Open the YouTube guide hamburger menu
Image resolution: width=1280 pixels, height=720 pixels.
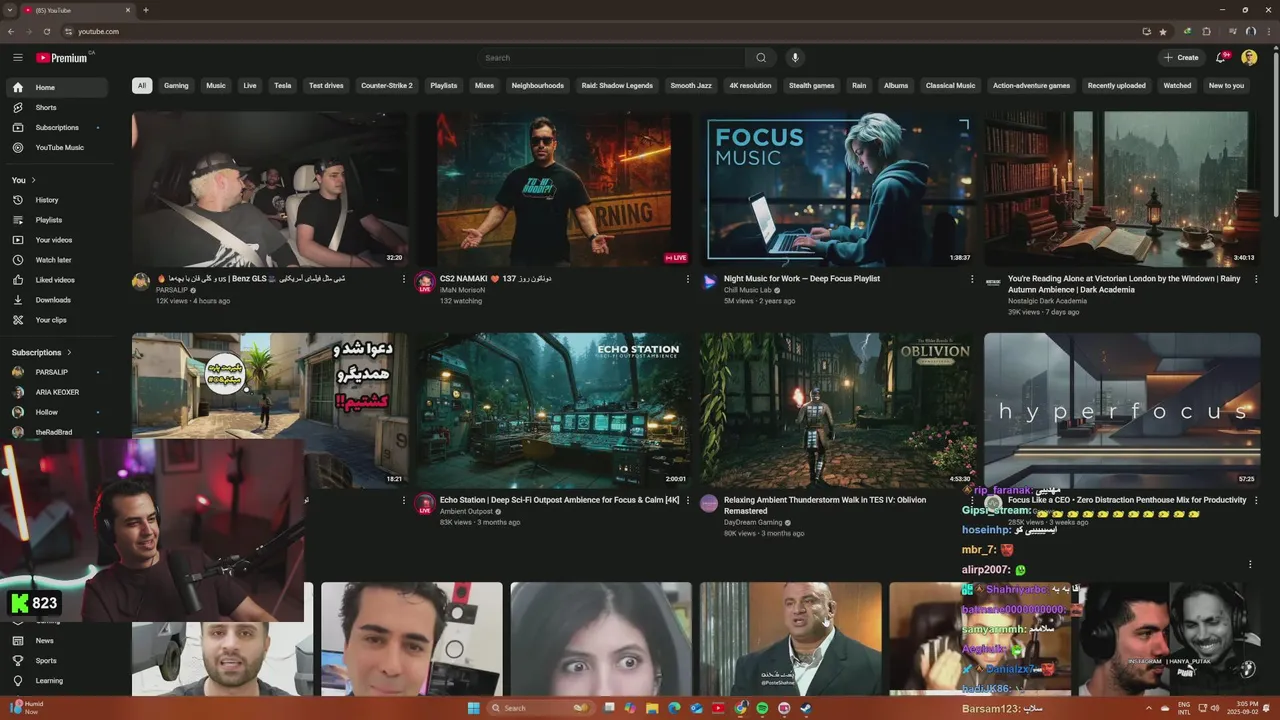[18, 58]
